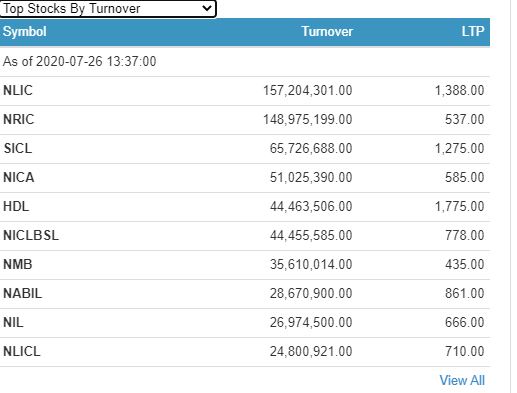Screen dimensions: 517x393
Task: Click the NICLBSL symbol
Action: click(31, 236)
